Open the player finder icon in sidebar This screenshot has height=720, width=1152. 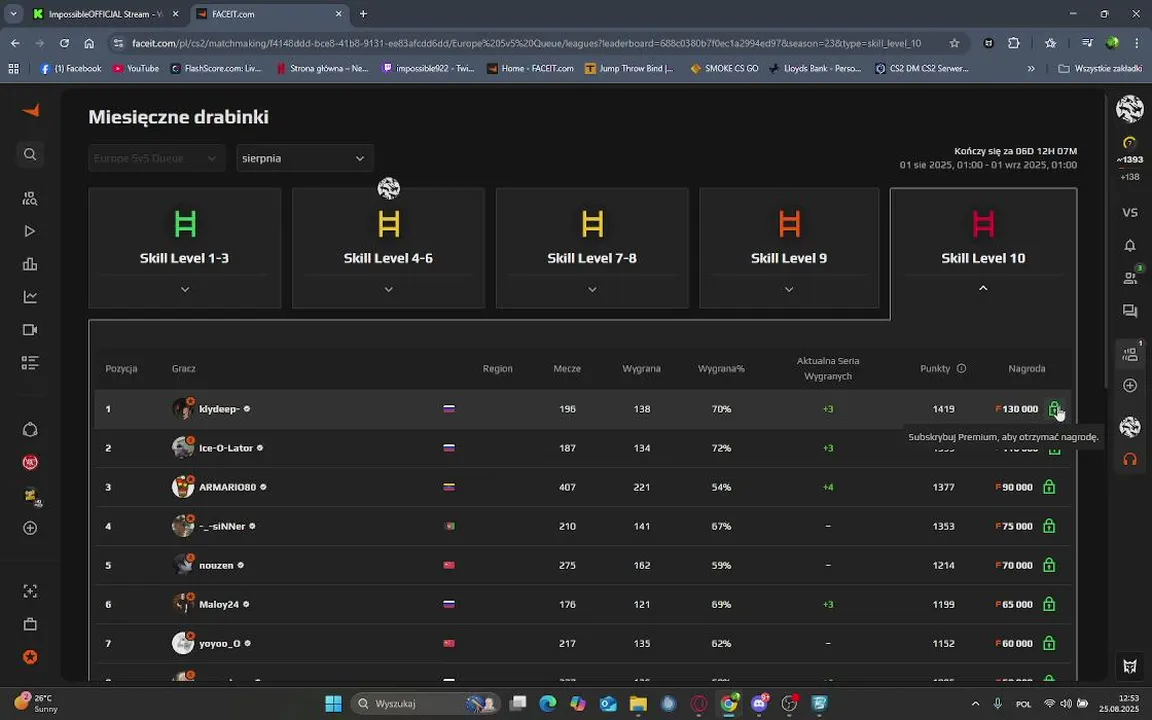pyautogui.click(x=30, y=198)
